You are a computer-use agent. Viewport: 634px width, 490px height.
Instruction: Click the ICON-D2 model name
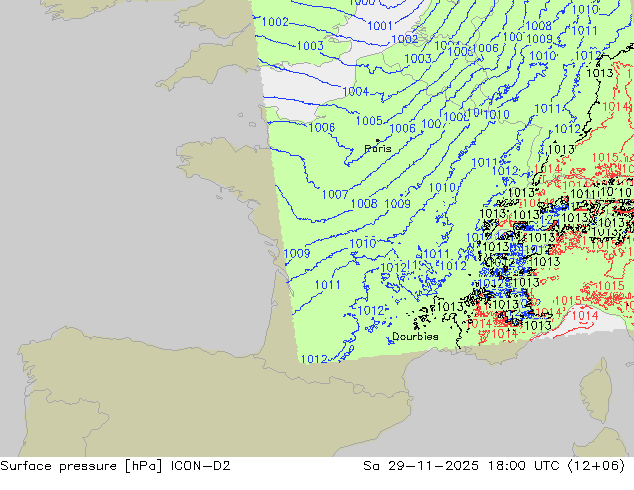[x=201, y=466]
